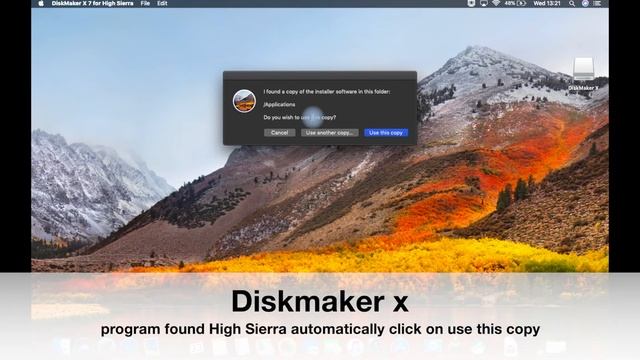Open the Apple menu
The width and height of the screenshot is (640, 360).
click(x=41, y=3)
